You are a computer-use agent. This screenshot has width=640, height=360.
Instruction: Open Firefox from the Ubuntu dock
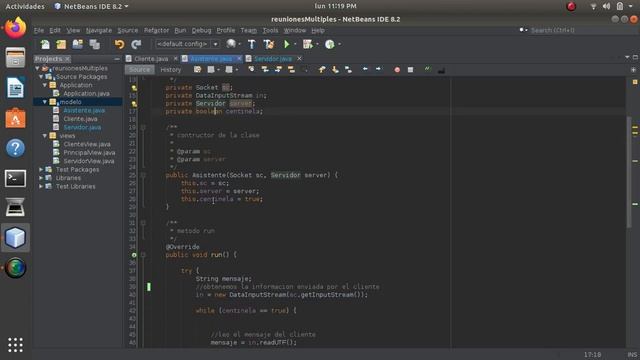tap(16, 28)
